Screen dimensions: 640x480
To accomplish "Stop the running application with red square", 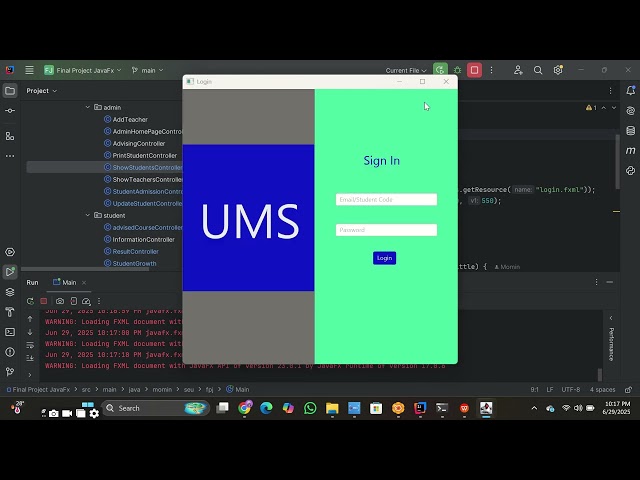I will click(474, 70).
